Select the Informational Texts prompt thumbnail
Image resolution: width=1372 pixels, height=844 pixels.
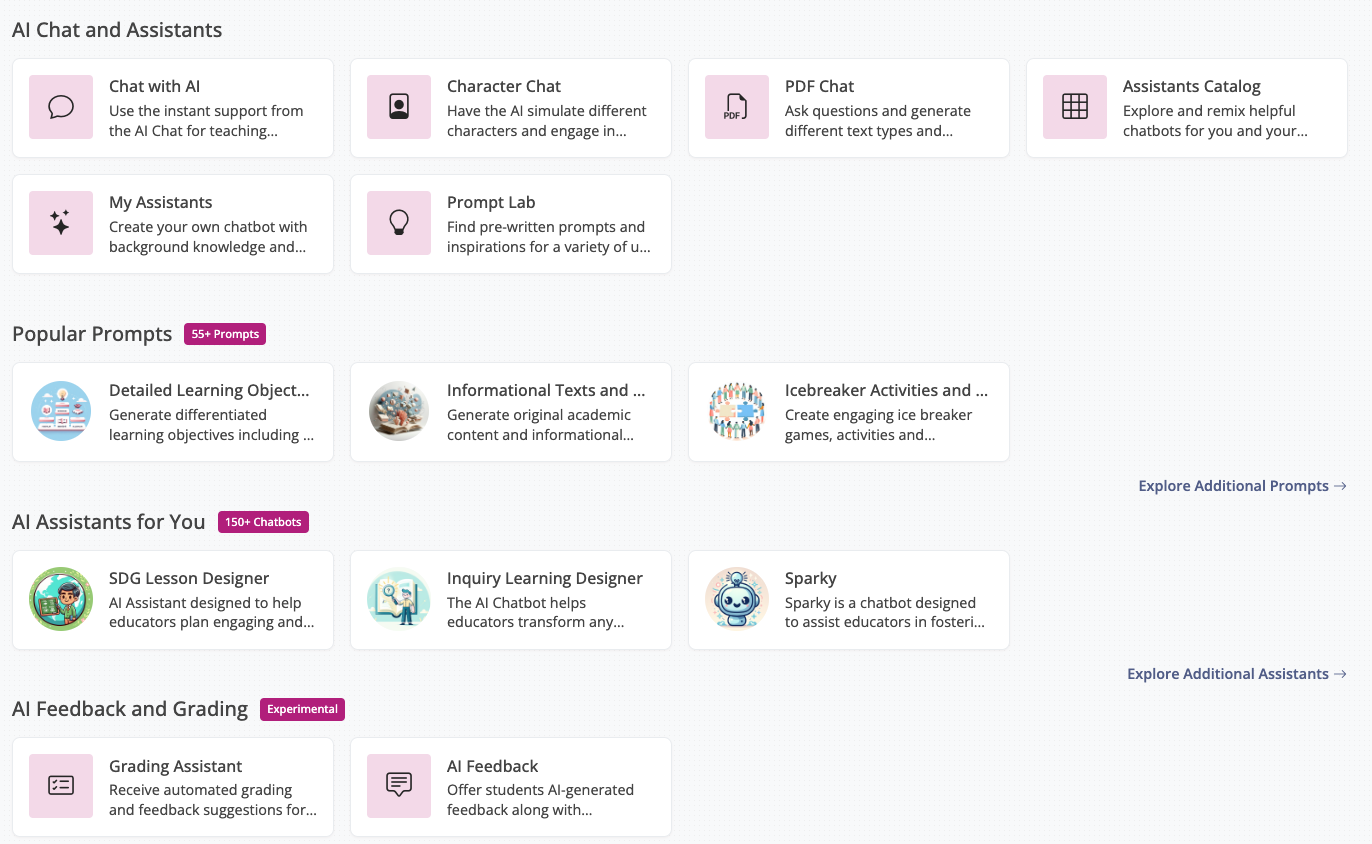[399, 411]
